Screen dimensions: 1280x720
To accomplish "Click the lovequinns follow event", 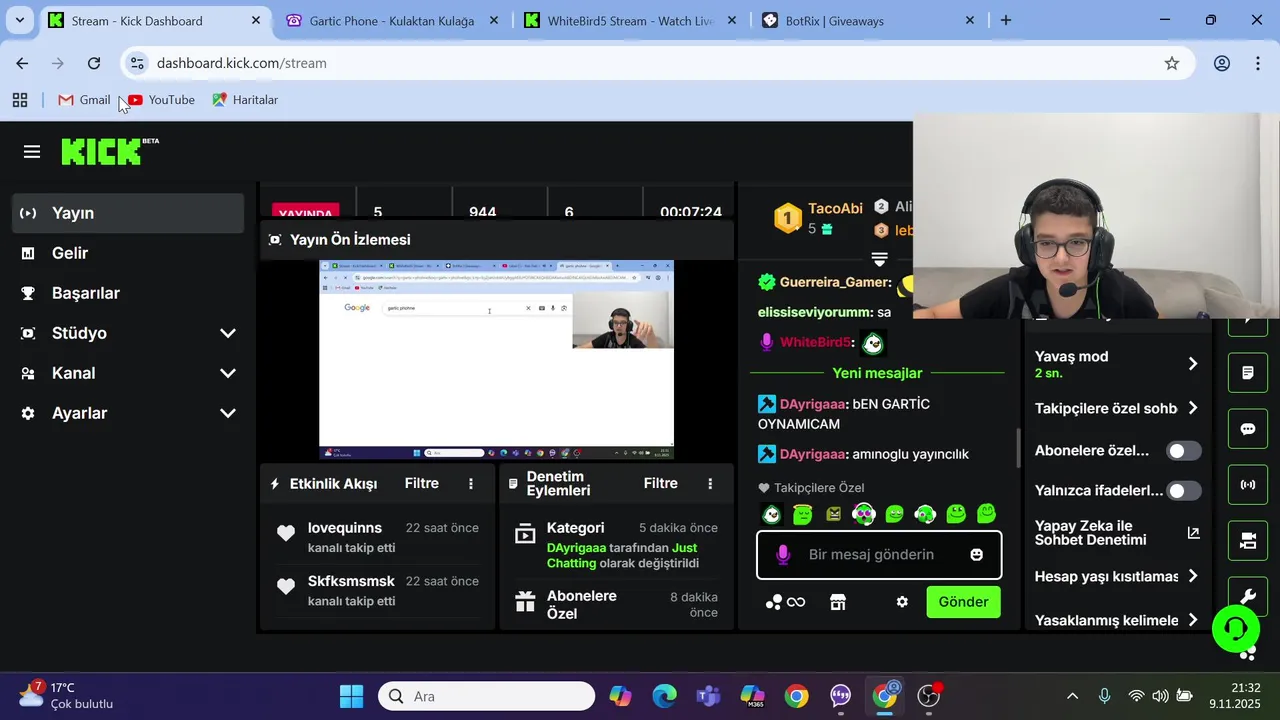I will click(377, 538).
